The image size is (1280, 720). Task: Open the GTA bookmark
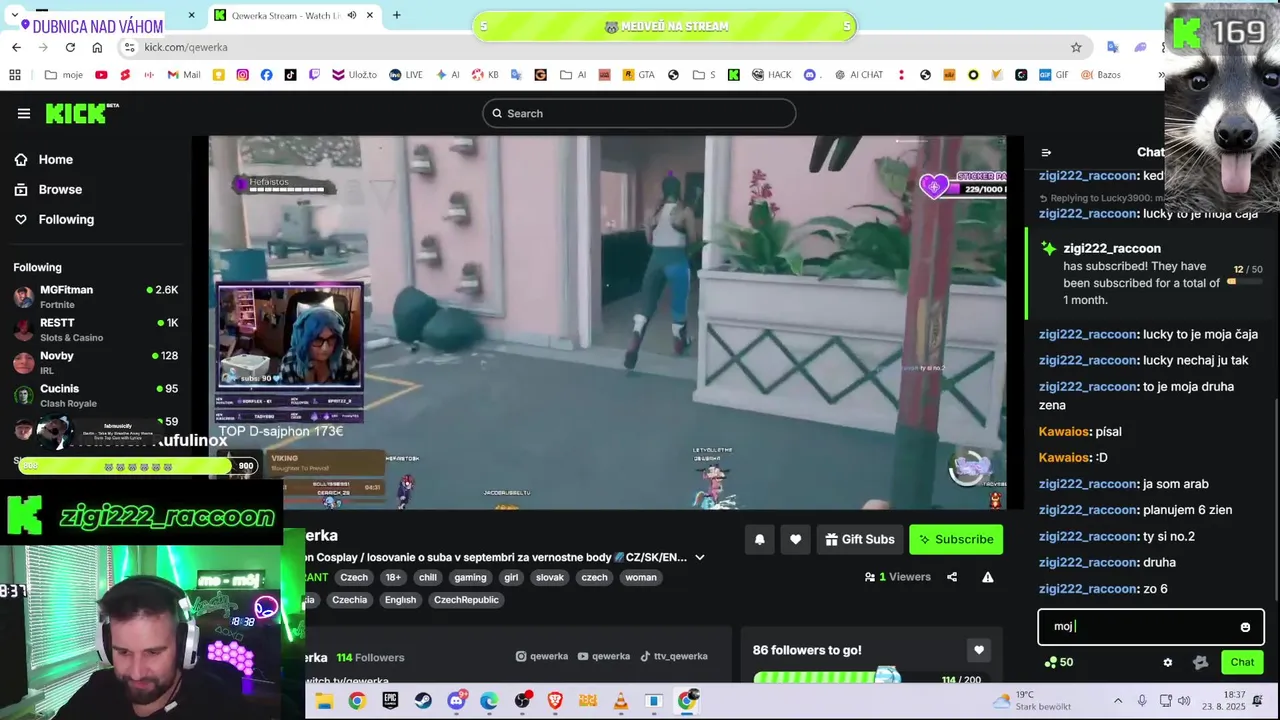pos(638,75)
